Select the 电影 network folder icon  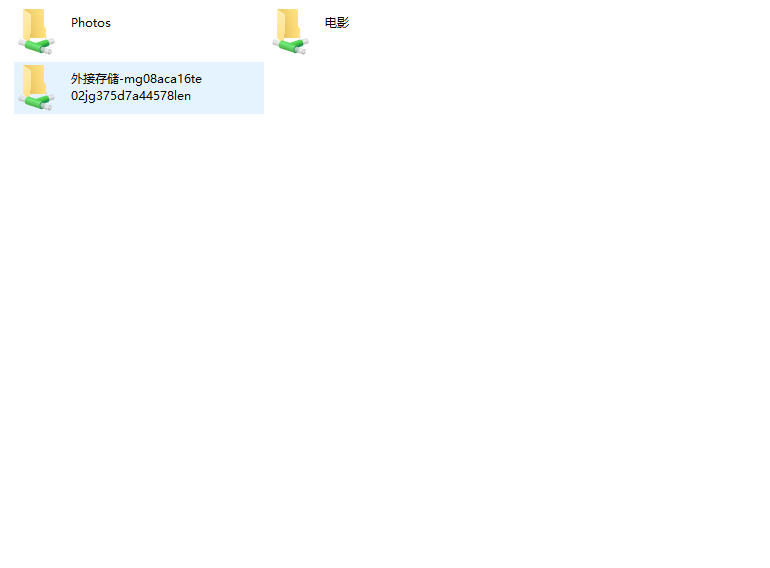[x=290, y=31]
